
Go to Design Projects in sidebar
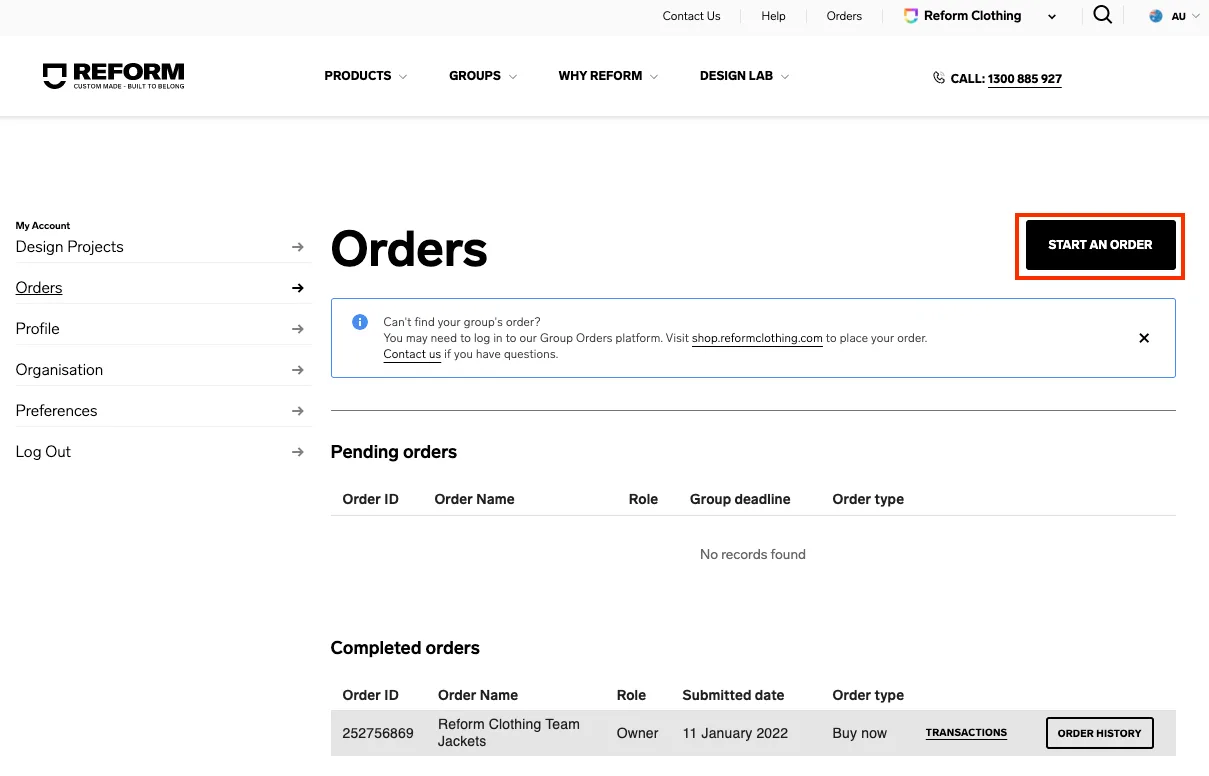(x=70, y=247)
